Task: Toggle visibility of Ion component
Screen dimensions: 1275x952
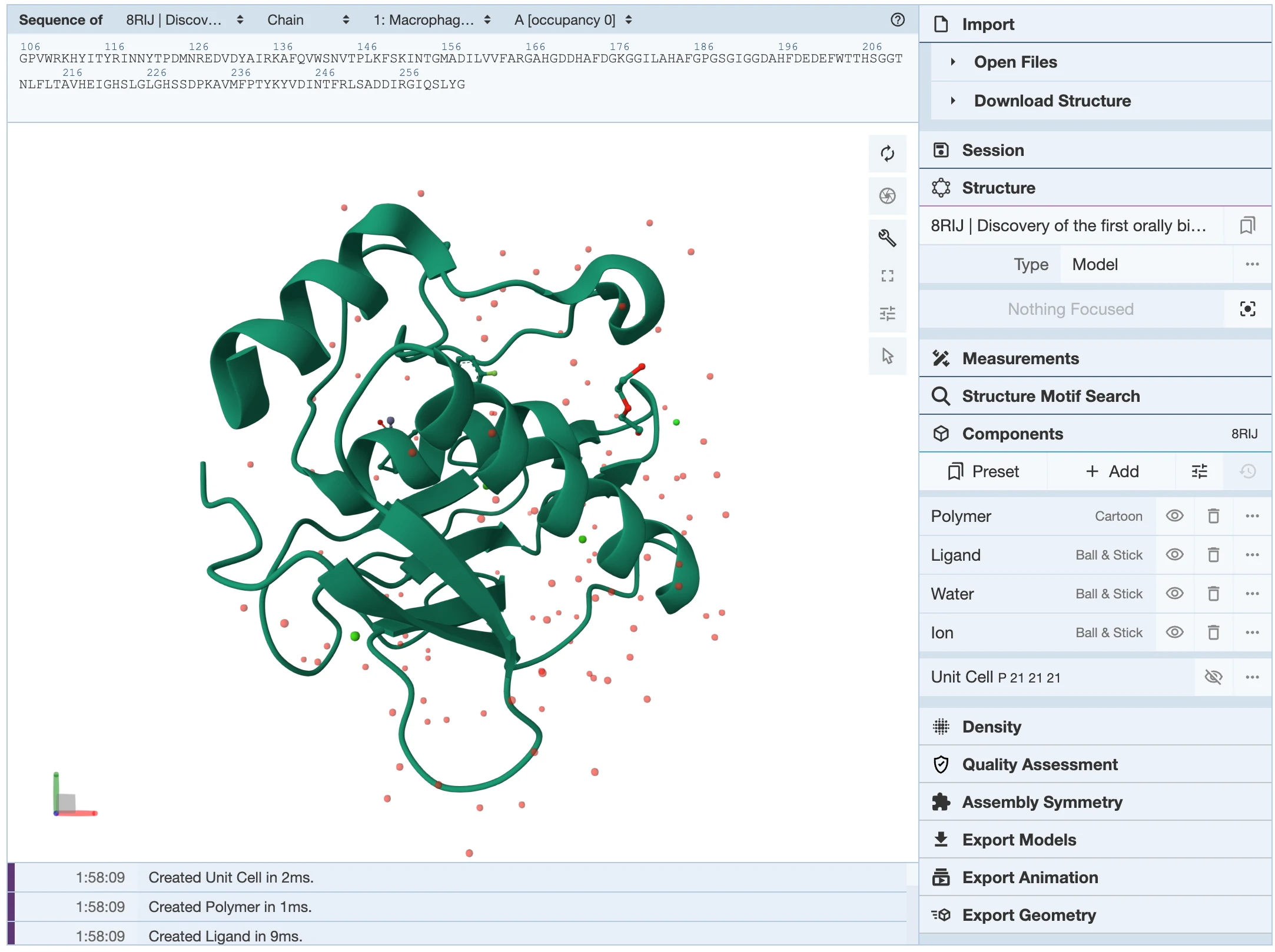Action: (1174, 633)
